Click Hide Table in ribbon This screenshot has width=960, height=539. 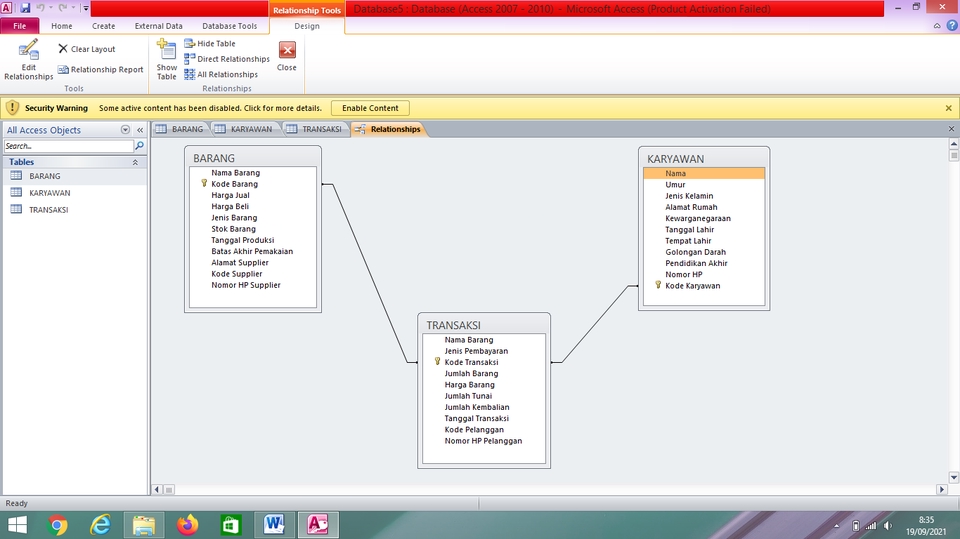click(209, 43)
